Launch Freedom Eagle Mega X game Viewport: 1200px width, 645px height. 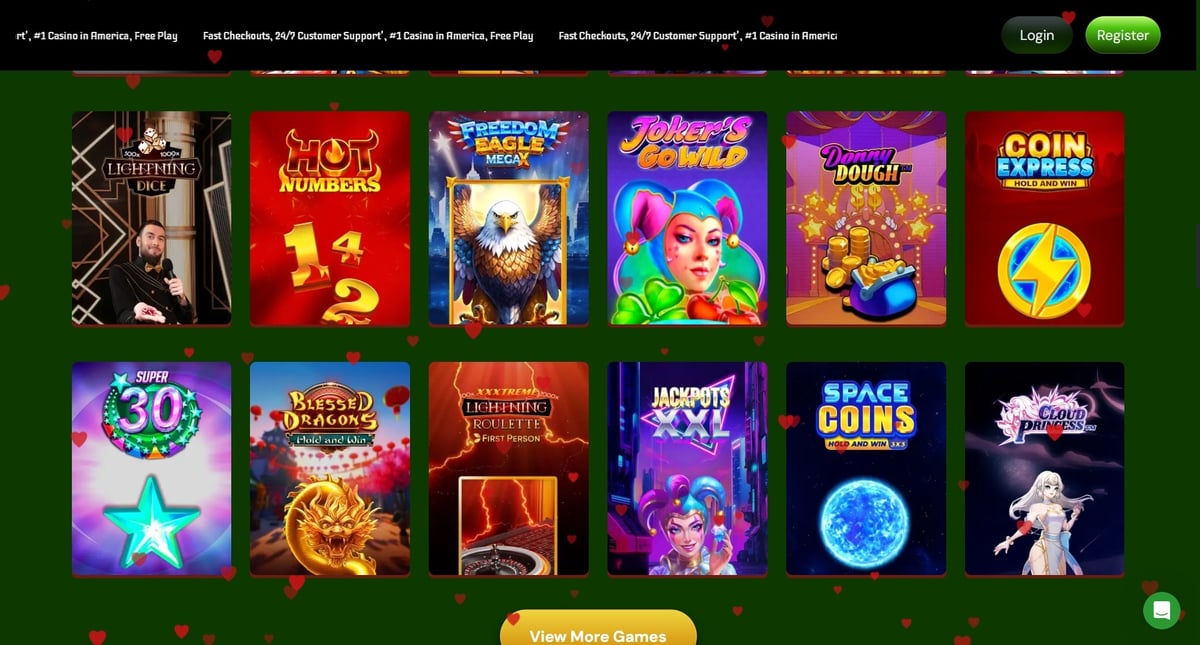[508, 218]
